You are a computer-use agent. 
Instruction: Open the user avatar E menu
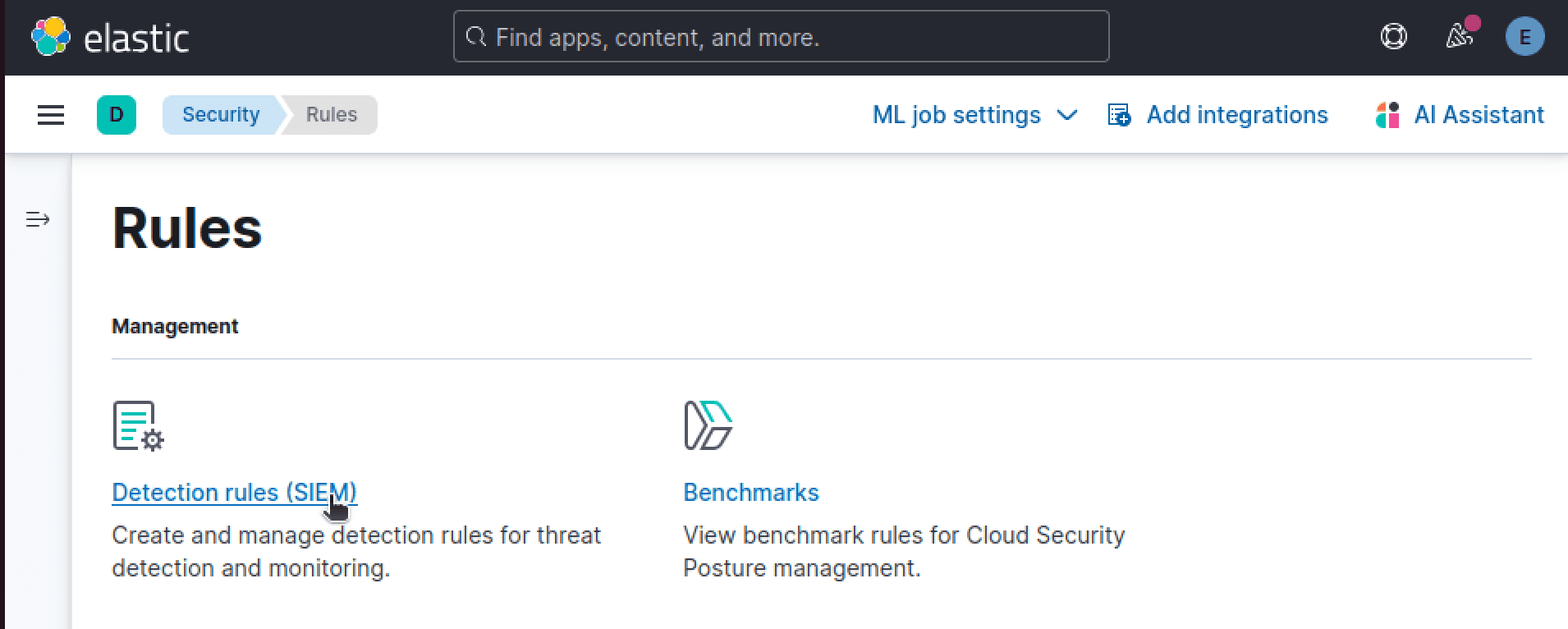pos(1524,37)
